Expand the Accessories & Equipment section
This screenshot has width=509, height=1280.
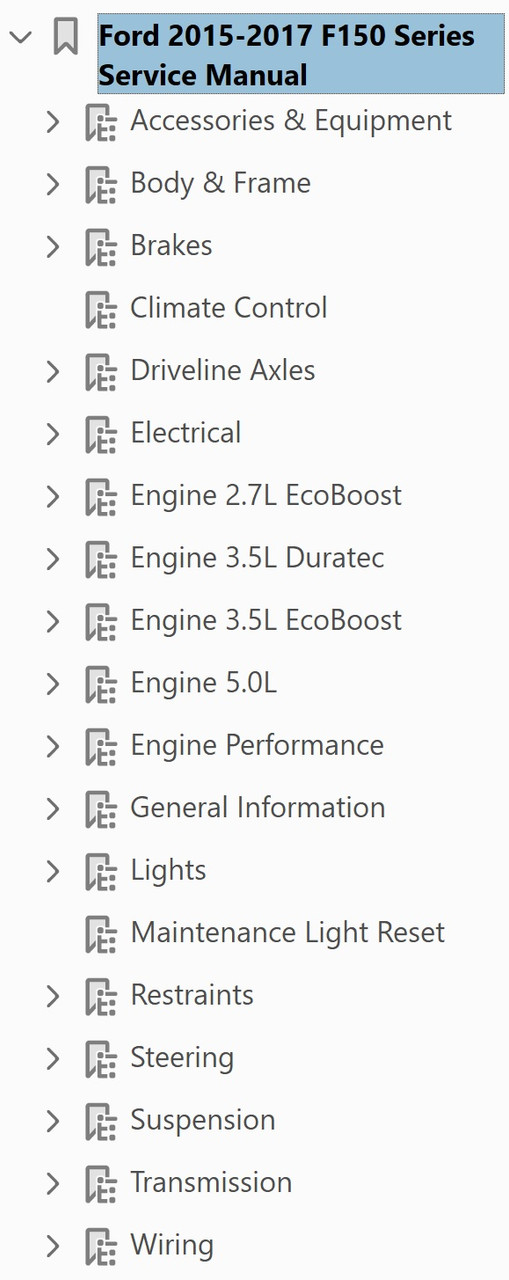click(x=53, y=122)
